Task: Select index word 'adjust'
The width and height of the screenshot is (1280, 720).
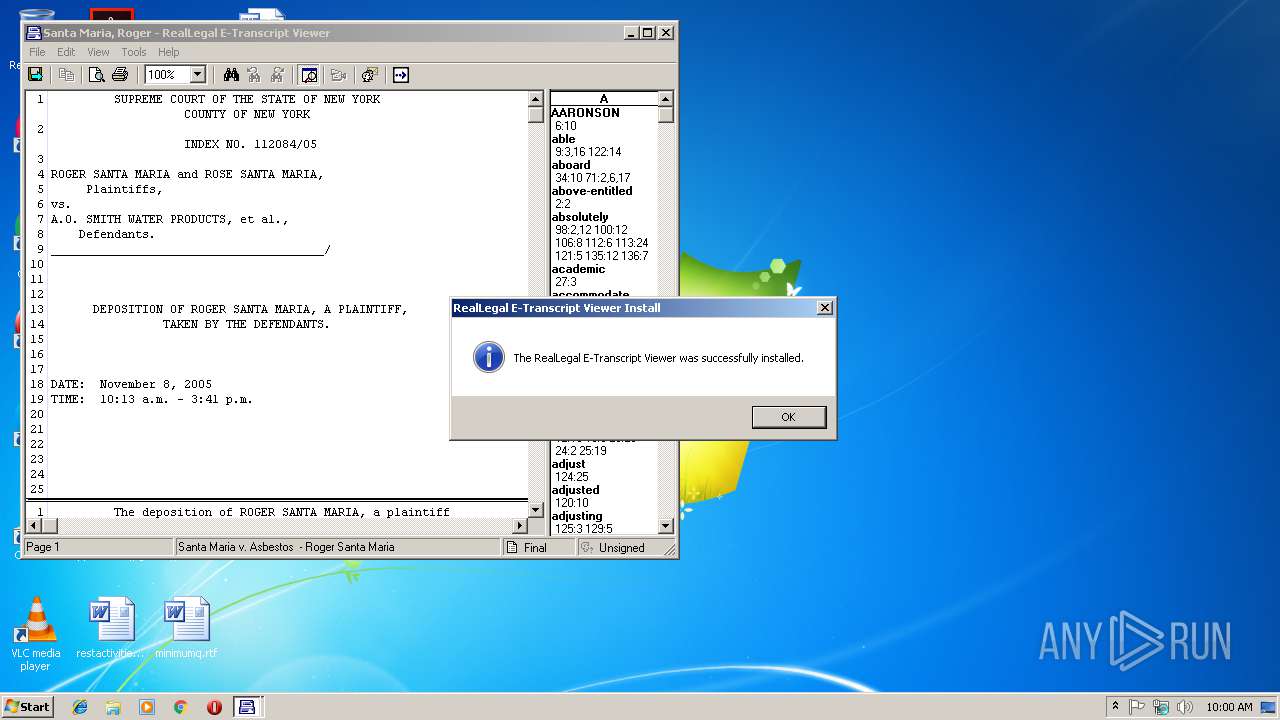Action: click(x=569, y=464)
